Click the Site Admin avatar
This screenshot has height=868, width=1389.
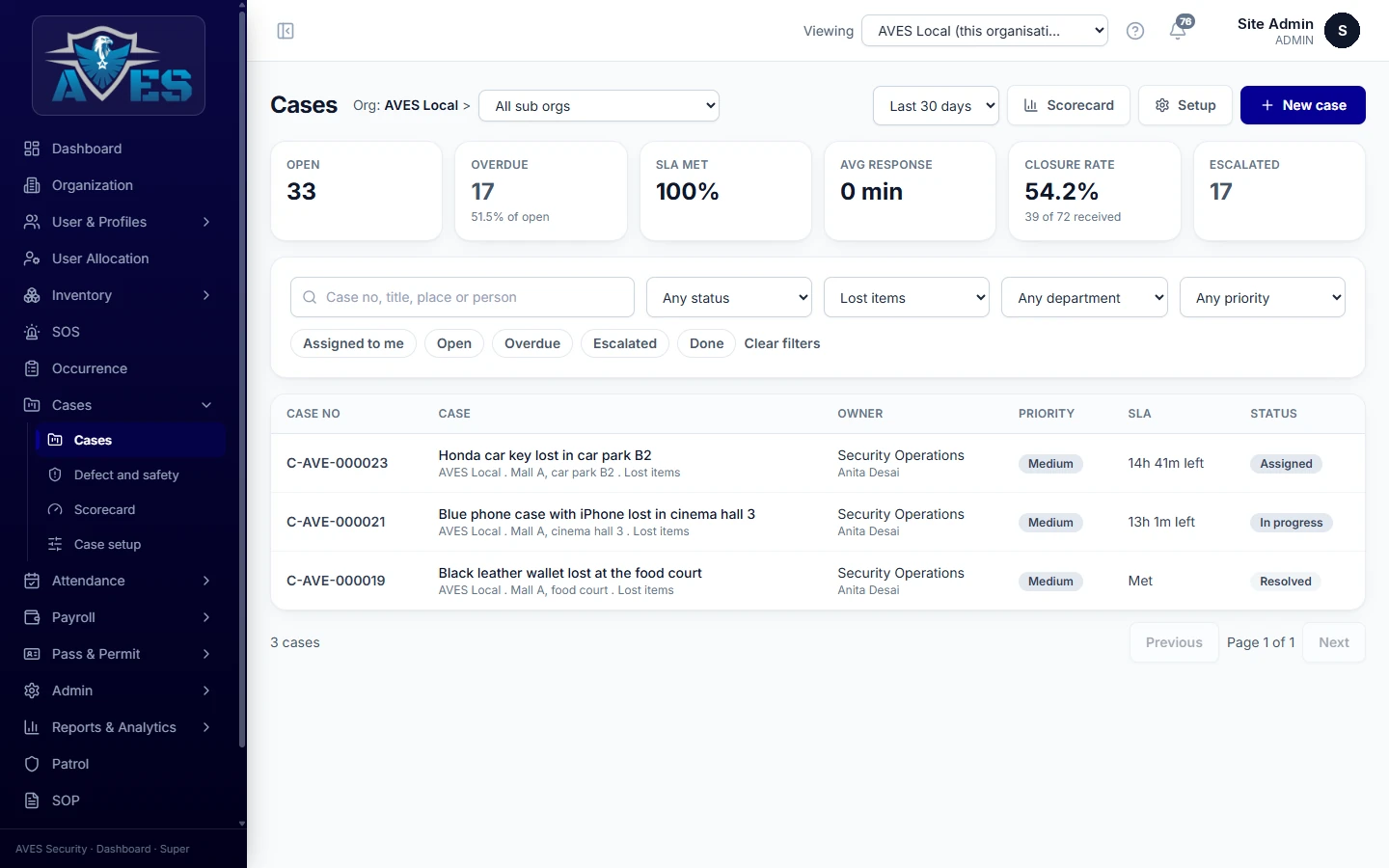(1342, 31)
